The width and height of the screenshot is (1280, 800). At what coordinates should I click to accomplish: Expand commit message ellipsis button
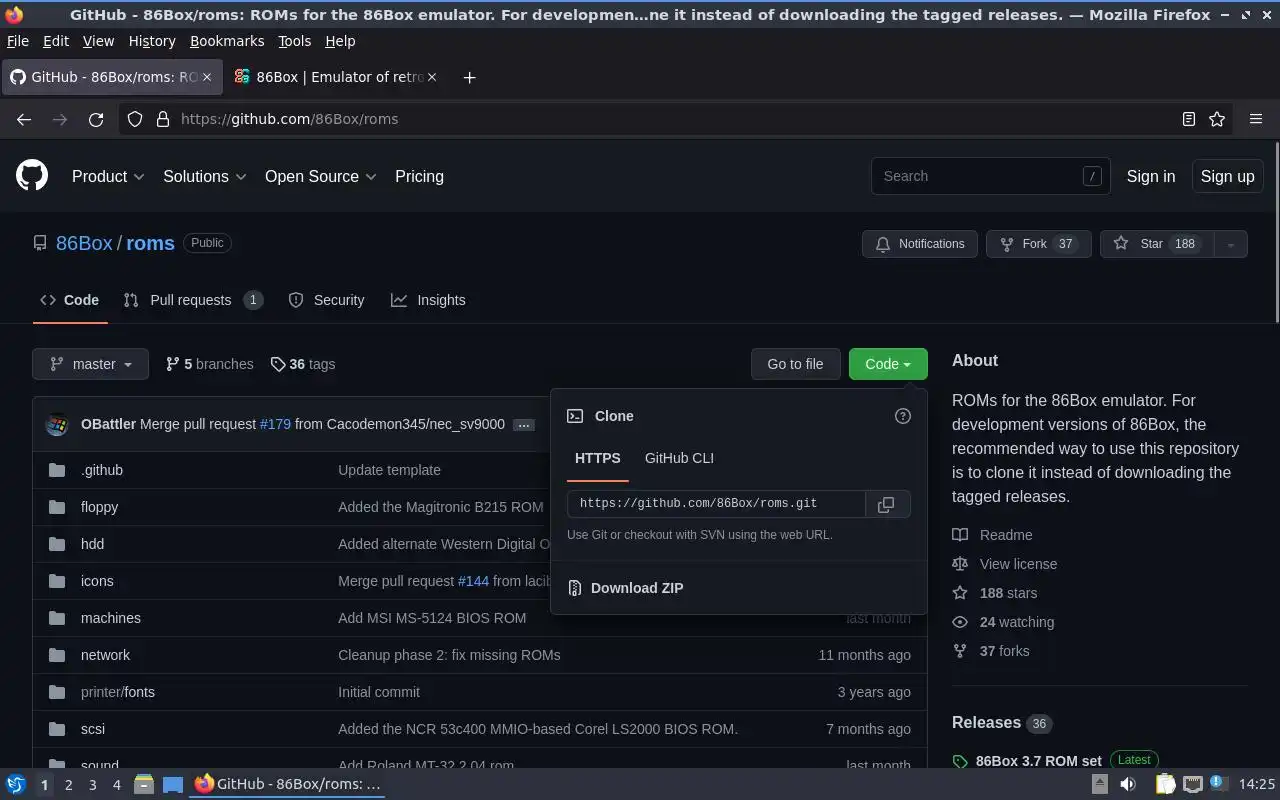(524, 425)
